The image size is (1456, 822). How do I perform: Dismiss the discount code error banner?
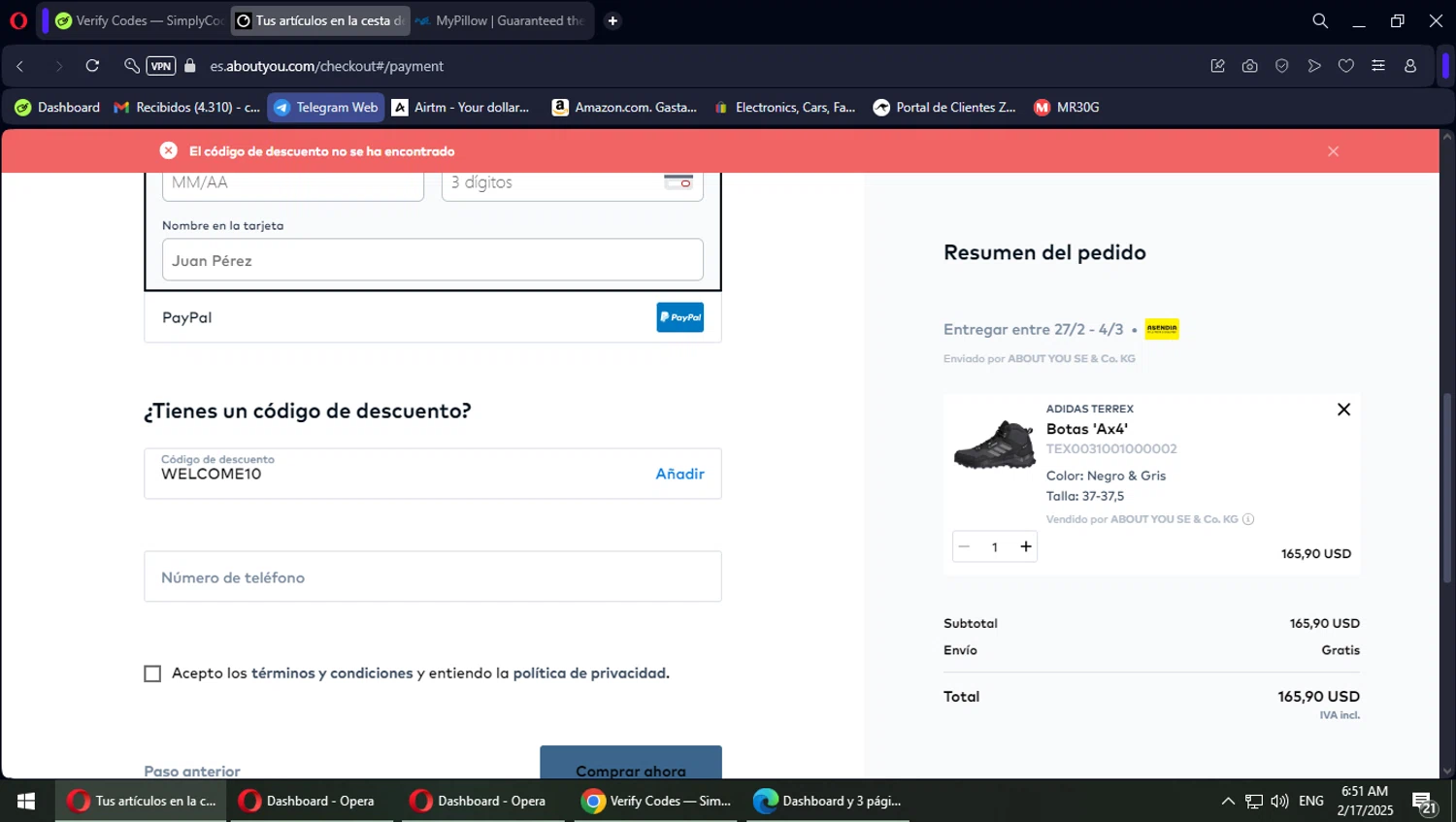(x=1333, y=151)
